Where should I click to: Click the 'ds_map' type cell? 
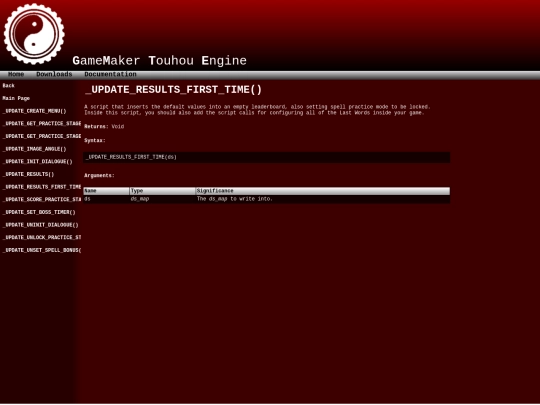(x=162, y=199)
